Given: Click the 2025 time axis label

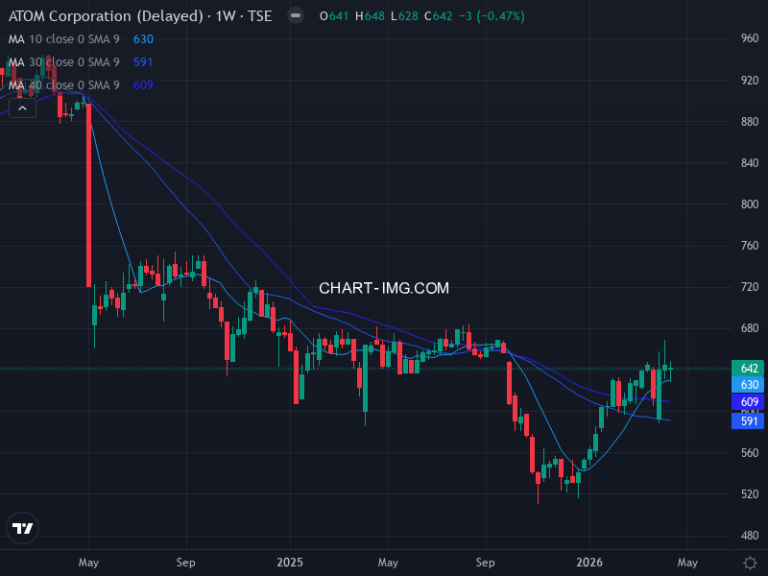Looking at the screenshot, I should (x=290, y=562).
